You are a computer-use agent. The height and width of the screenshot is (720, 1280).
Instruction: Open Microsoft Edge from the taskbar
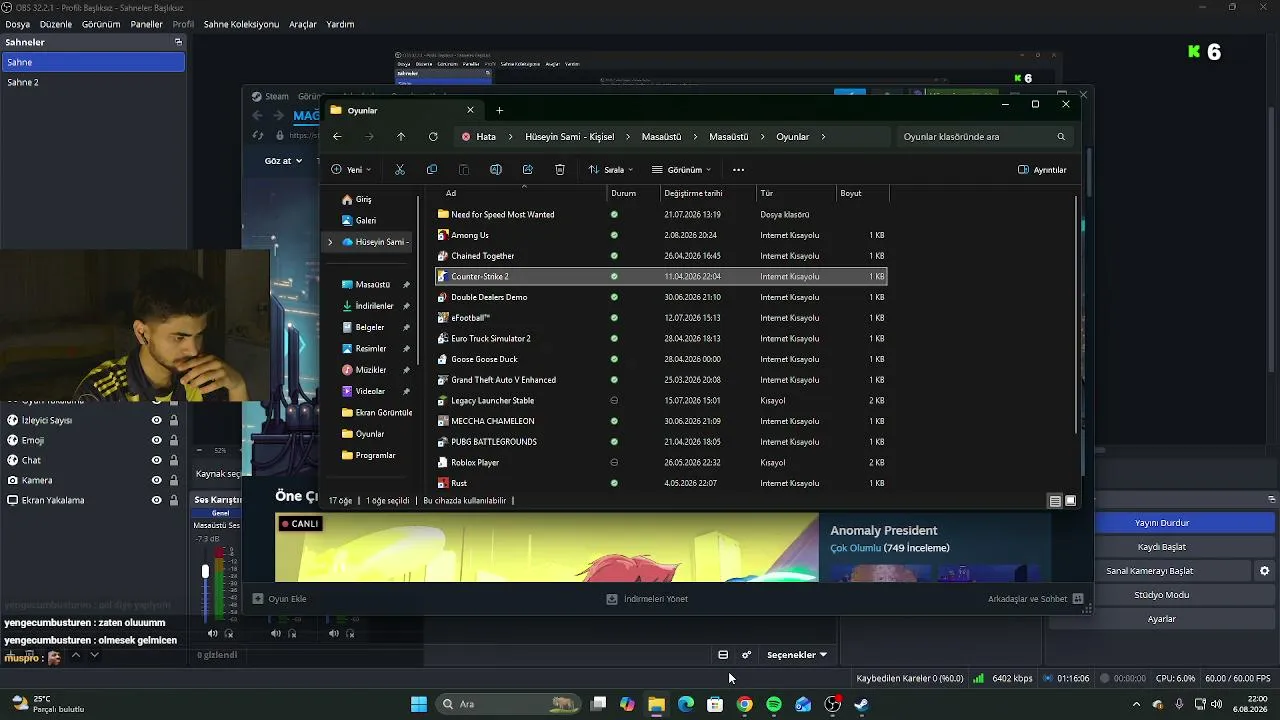(686, 704)
